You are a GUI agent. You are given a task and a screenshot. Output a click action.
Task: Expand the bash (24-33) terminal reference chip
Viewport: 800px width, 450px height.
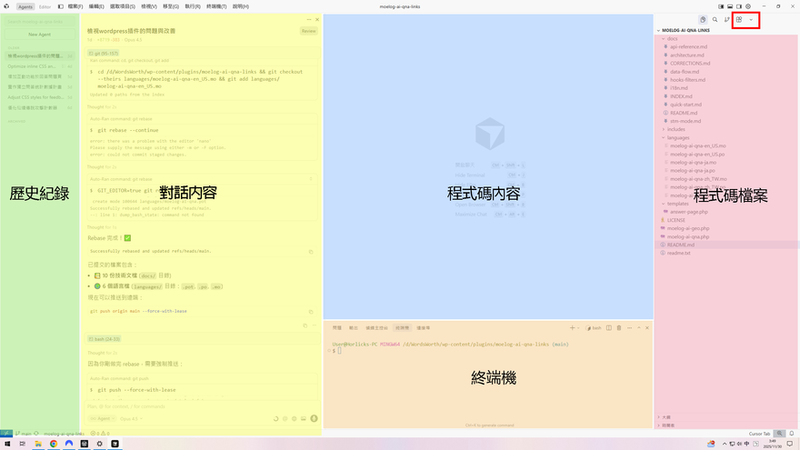(104, 339)
